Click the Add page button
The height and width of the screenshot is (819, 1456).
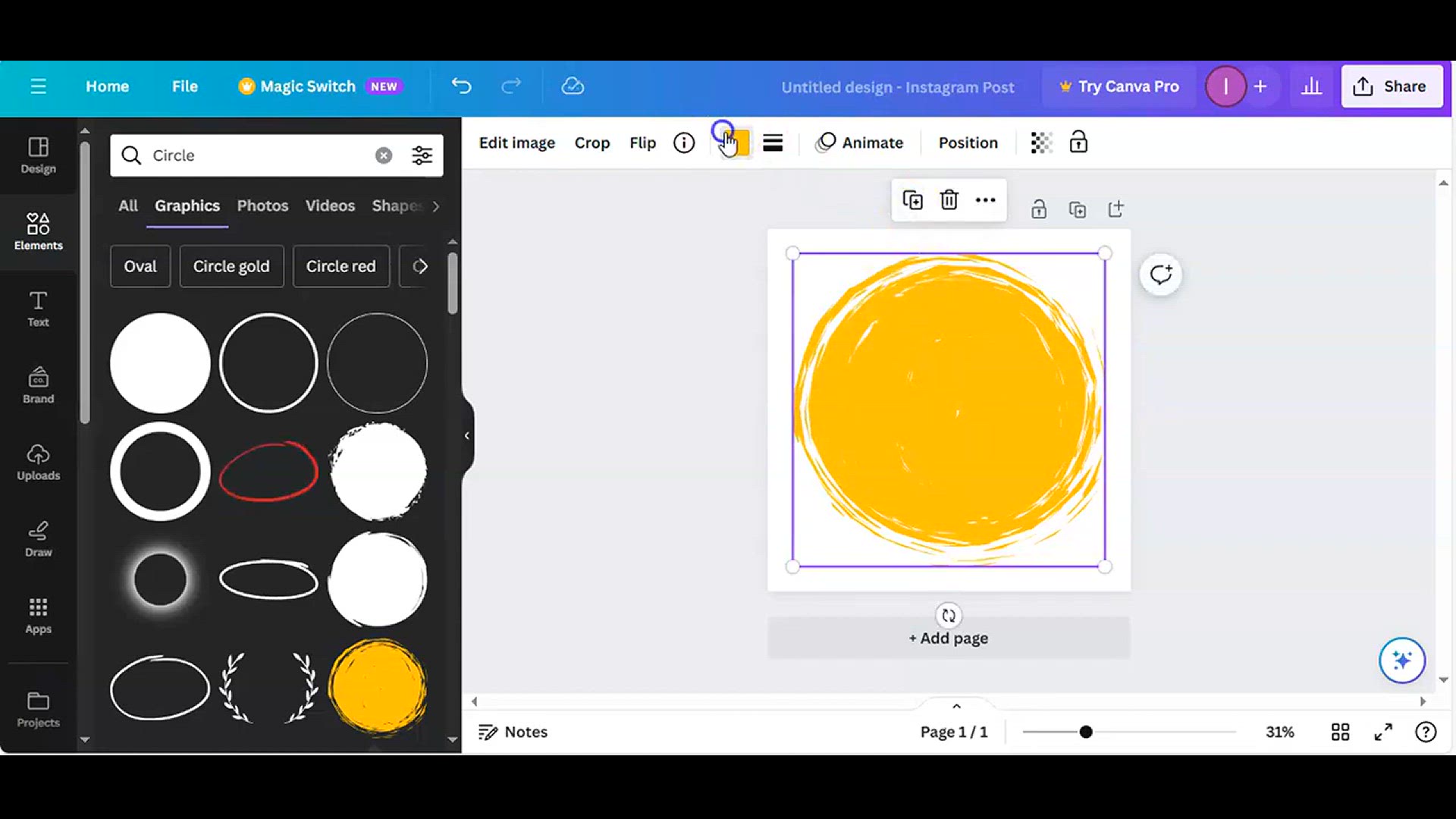pos(948,639)
